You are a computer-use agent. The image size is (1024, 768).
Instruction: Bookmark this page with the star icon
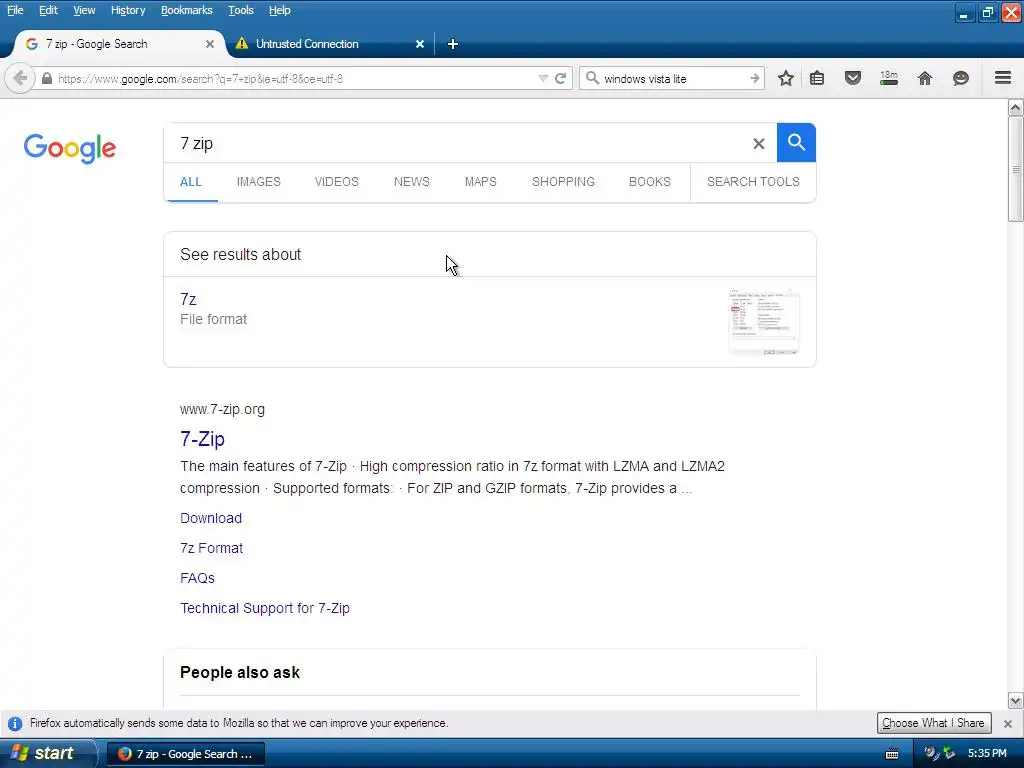click(786, 78)
